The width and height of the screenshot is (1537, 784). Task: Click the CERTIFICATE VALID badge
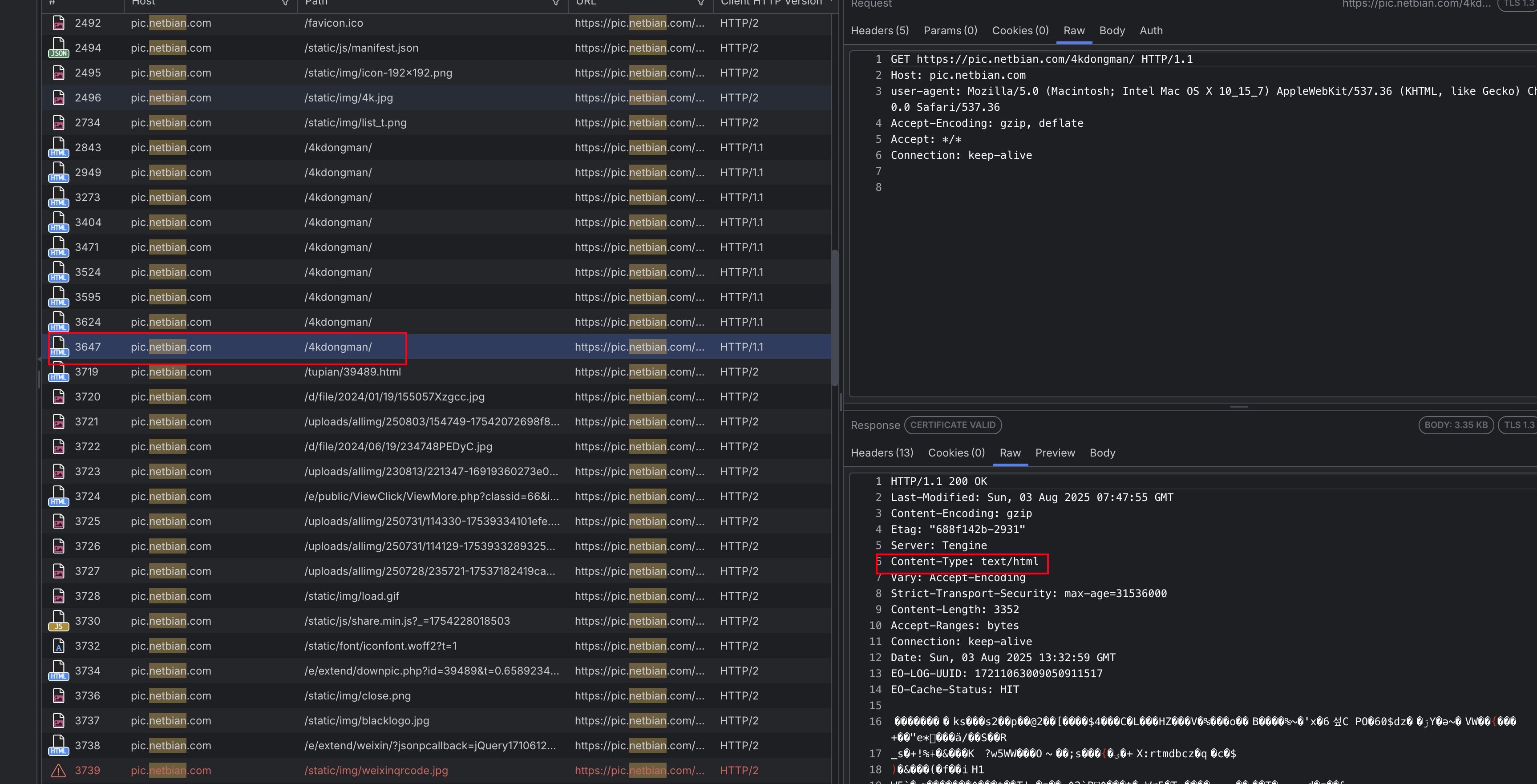coord(952,425)
